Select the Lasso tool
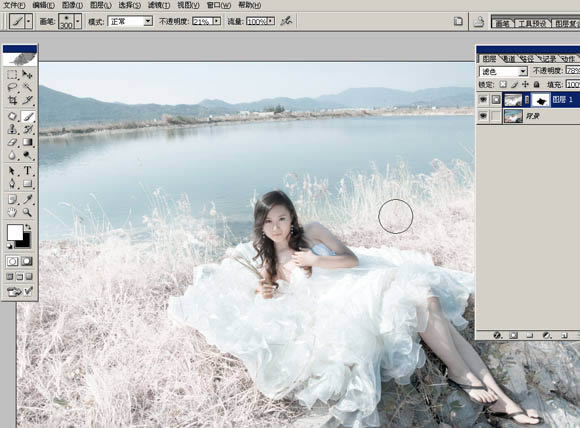 coord(12,88)
